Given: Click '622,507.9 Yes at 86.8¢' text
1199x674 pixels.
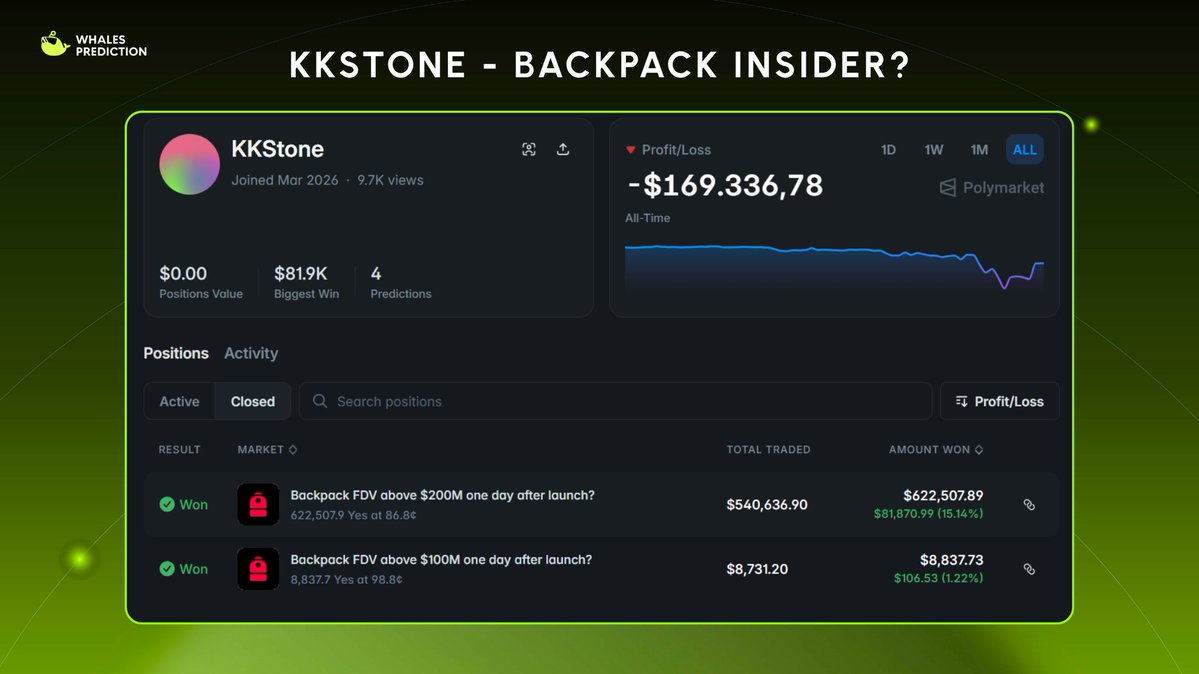Looking at the screenshot, I should pos(353,516).
